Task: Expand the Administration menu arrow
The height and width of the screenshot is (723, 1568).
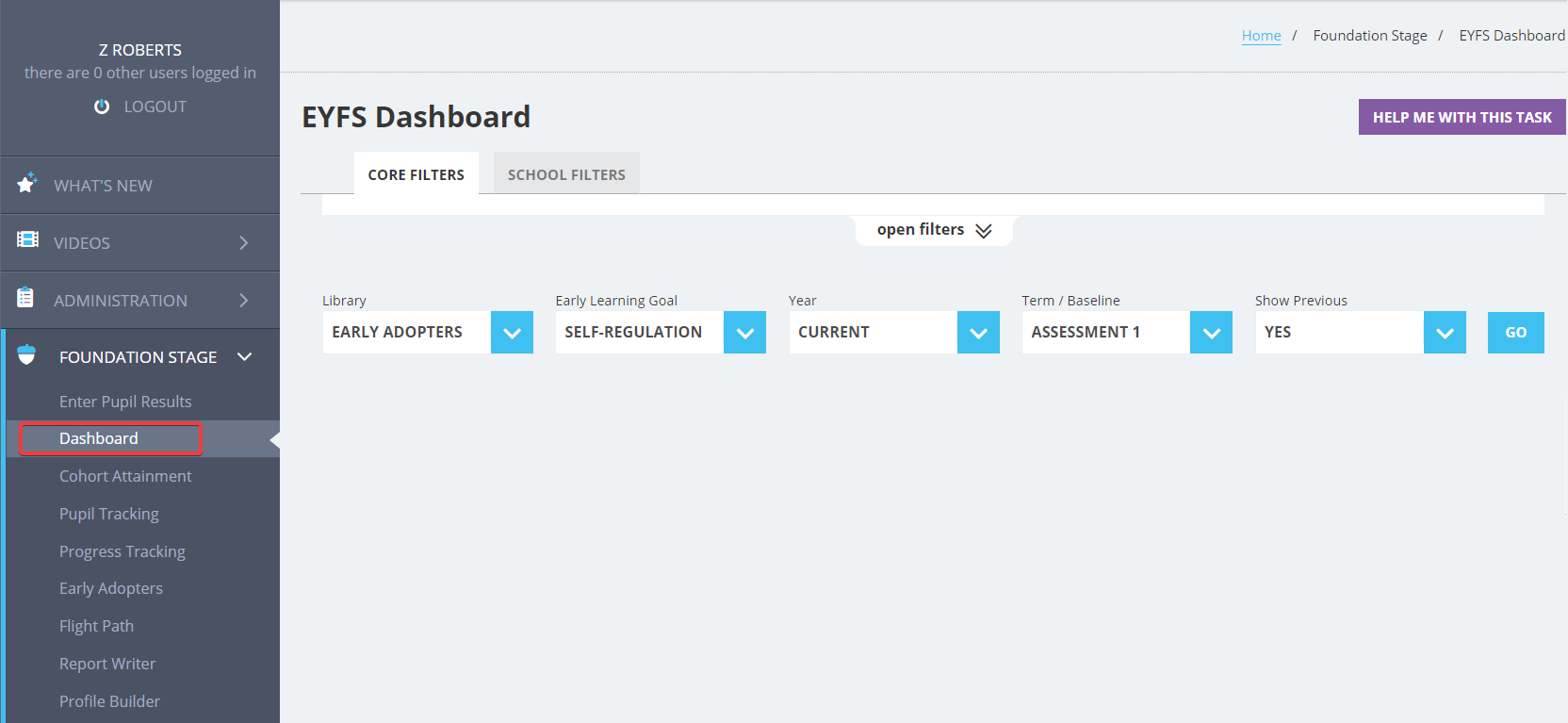Action: point(244,301)
